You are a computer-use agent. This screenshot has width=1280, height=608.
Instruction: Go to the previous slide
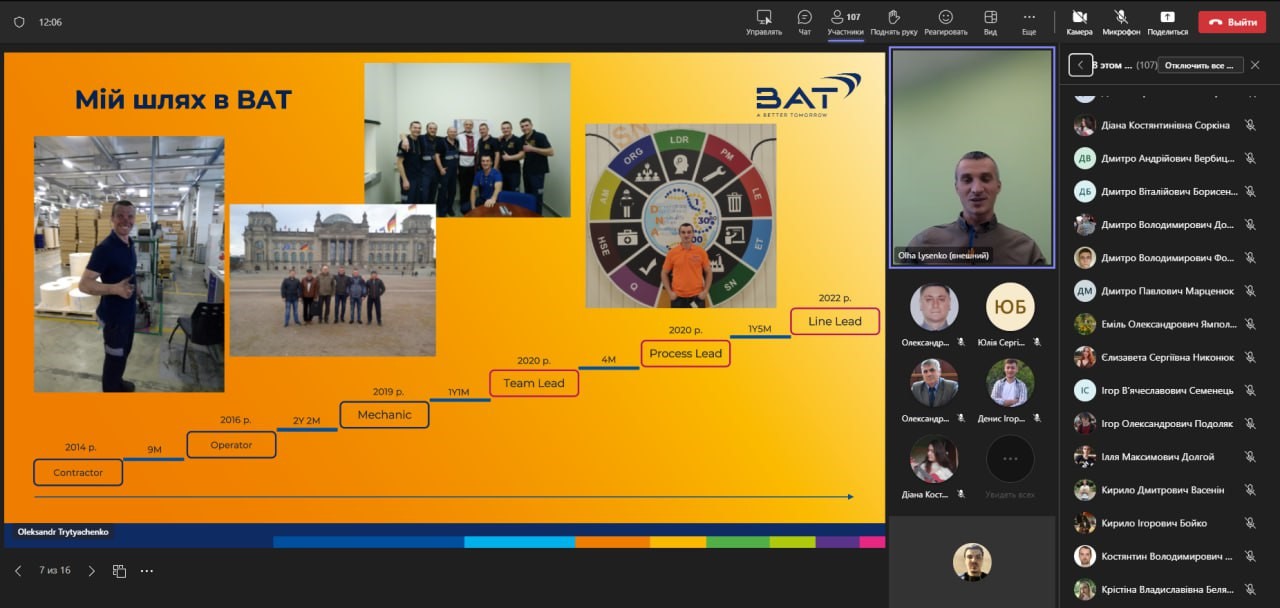[x=18, y=571]
